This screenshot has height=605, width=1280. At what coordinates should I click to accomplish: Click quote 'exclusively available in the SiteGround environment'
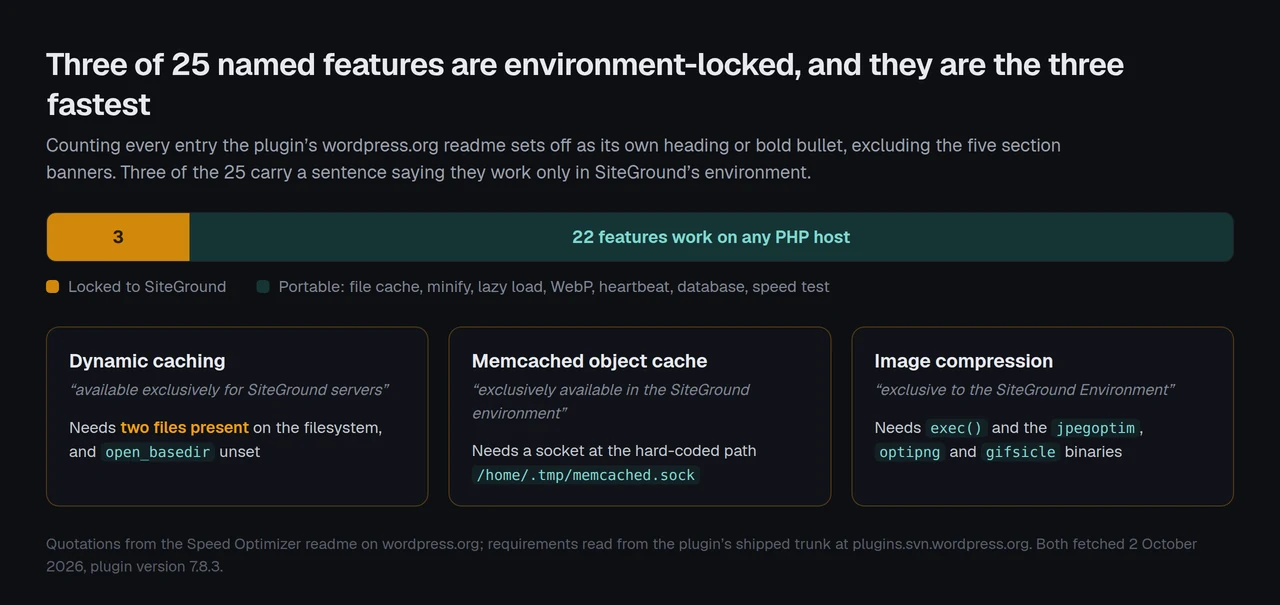pyautogui.click(x=611, y=401)
